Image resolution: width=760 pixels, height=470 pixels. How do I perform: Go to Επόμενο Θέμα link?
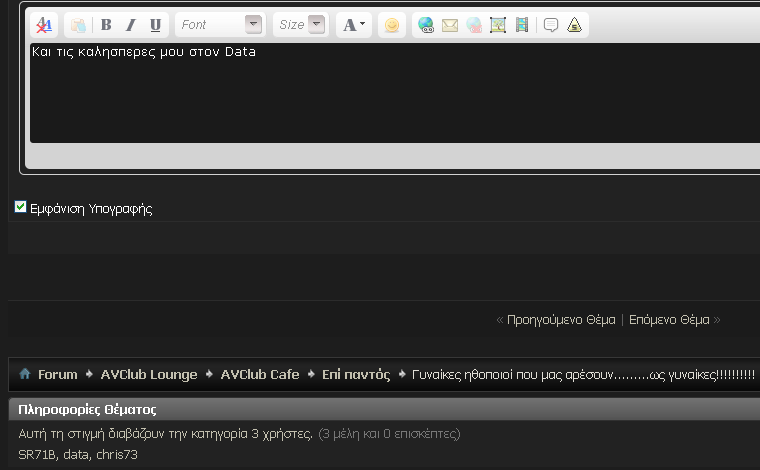pos(669,320)
